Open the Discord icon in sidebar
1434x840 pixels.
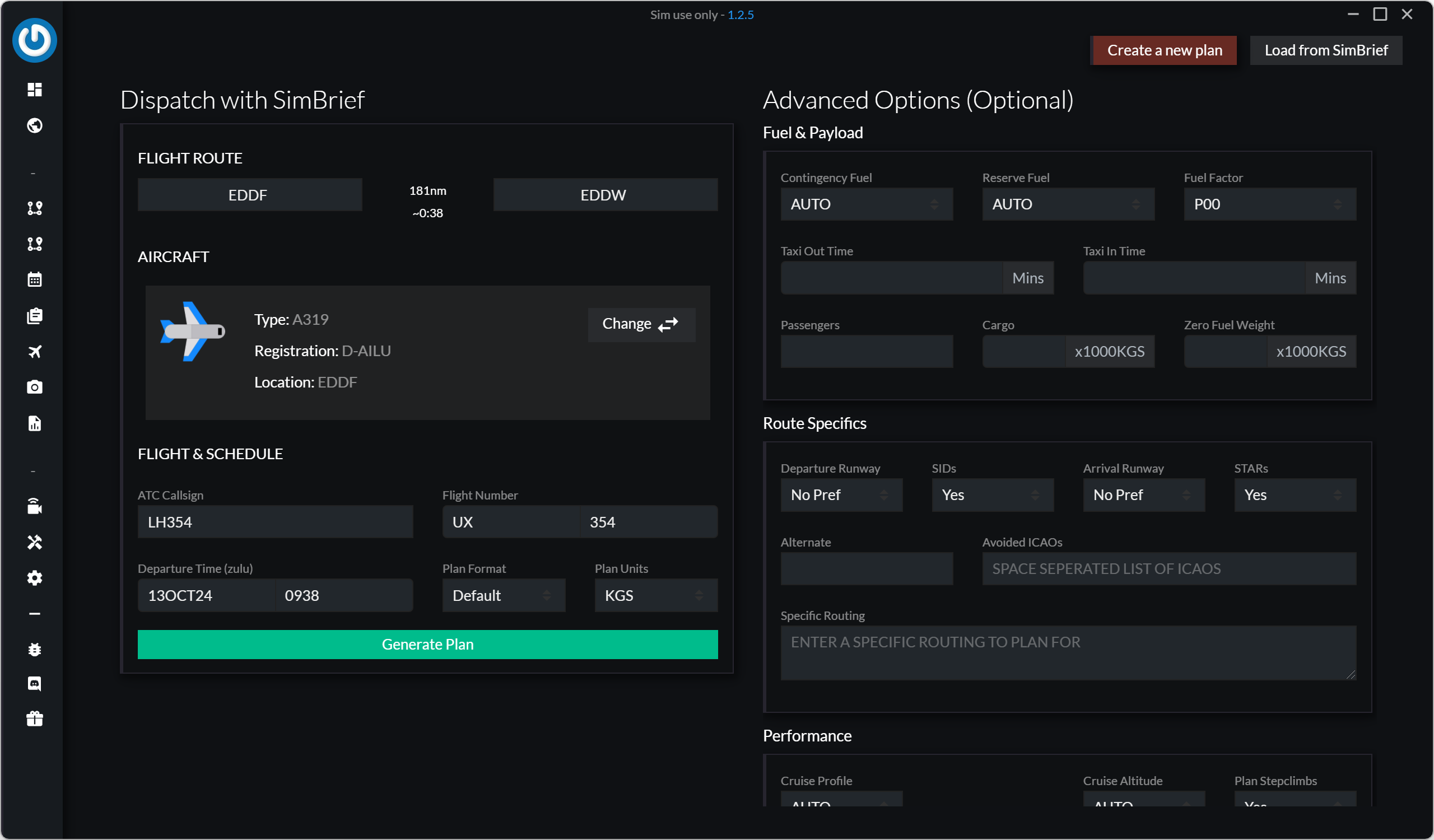click(35, 684)
